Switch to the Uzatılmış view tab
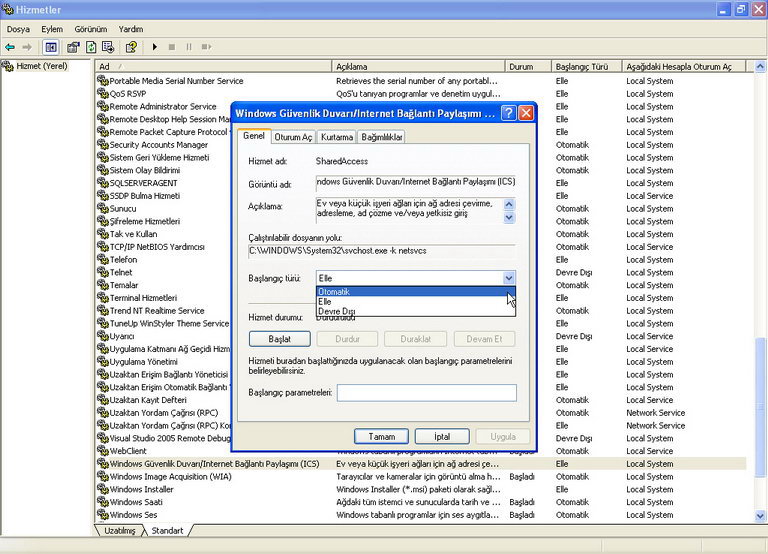Viewport: 768px width, 554px height. click(120, 530)
